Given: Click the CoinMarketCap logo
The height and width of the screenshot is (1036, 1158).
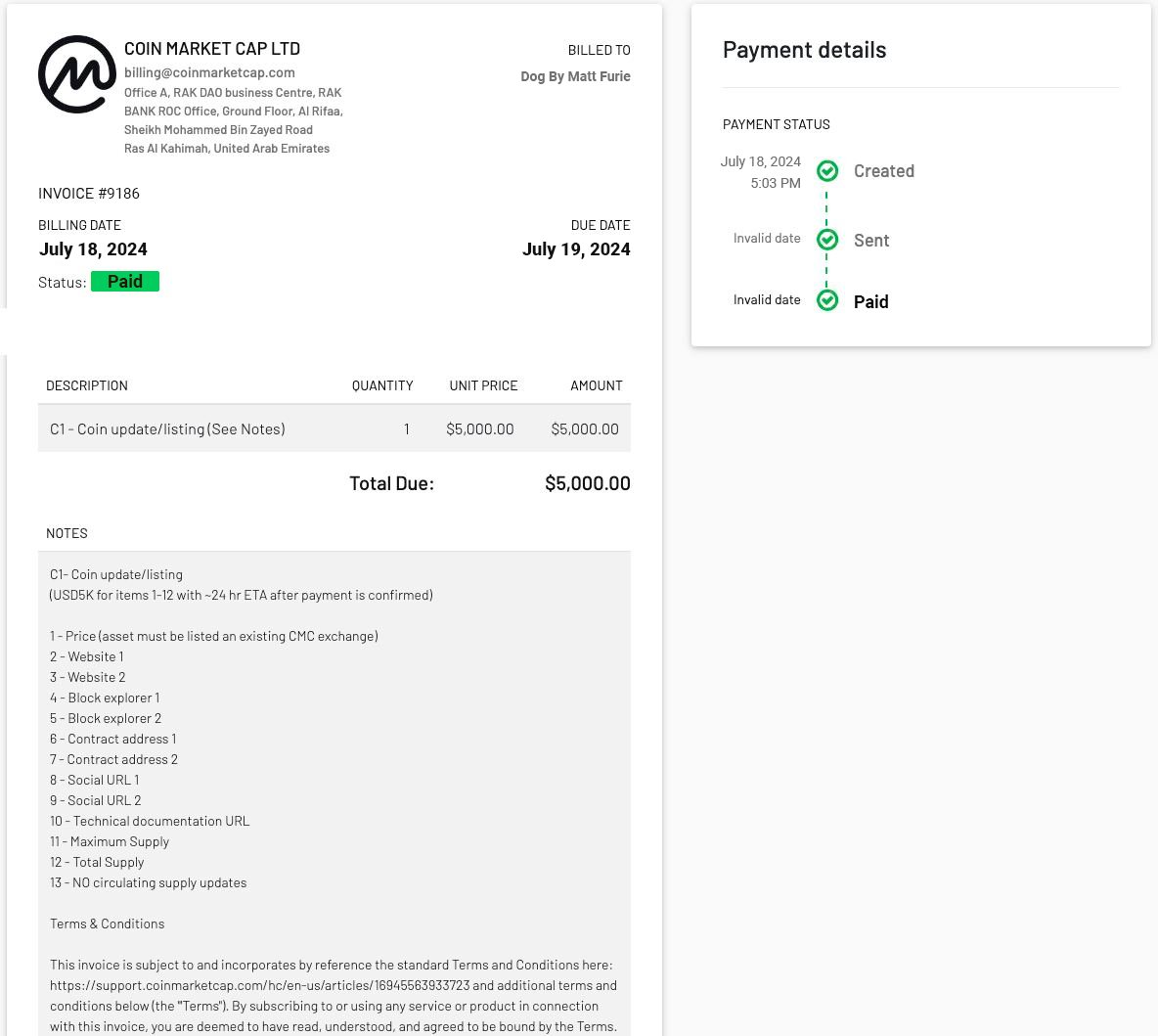Looking at the screenshot, I should click(77, 73).
